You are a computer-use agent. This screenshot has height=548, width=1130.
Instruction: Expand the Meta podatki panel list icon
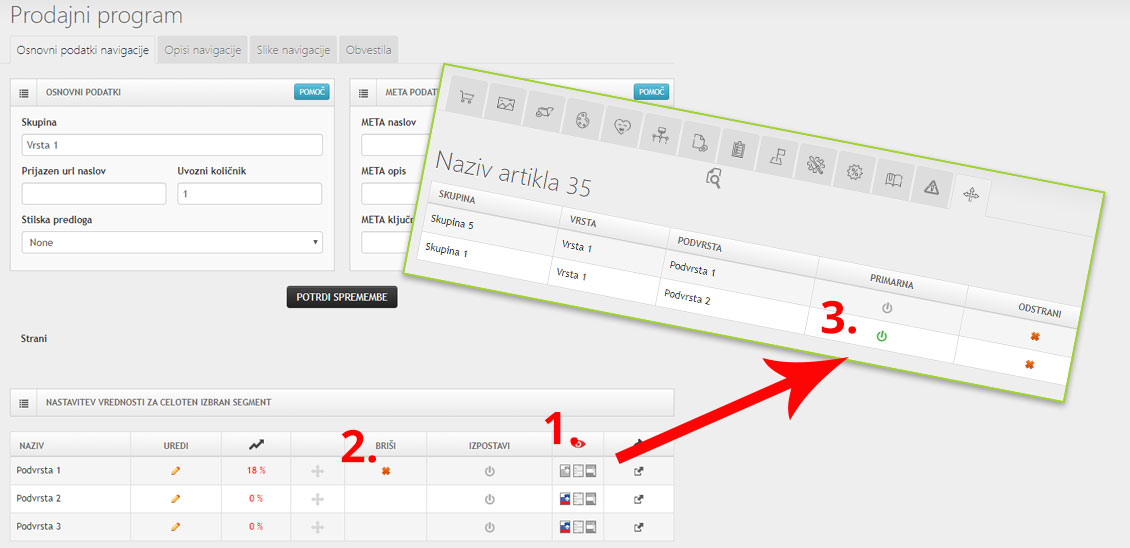pyautogui.click(x=363, y=93)
